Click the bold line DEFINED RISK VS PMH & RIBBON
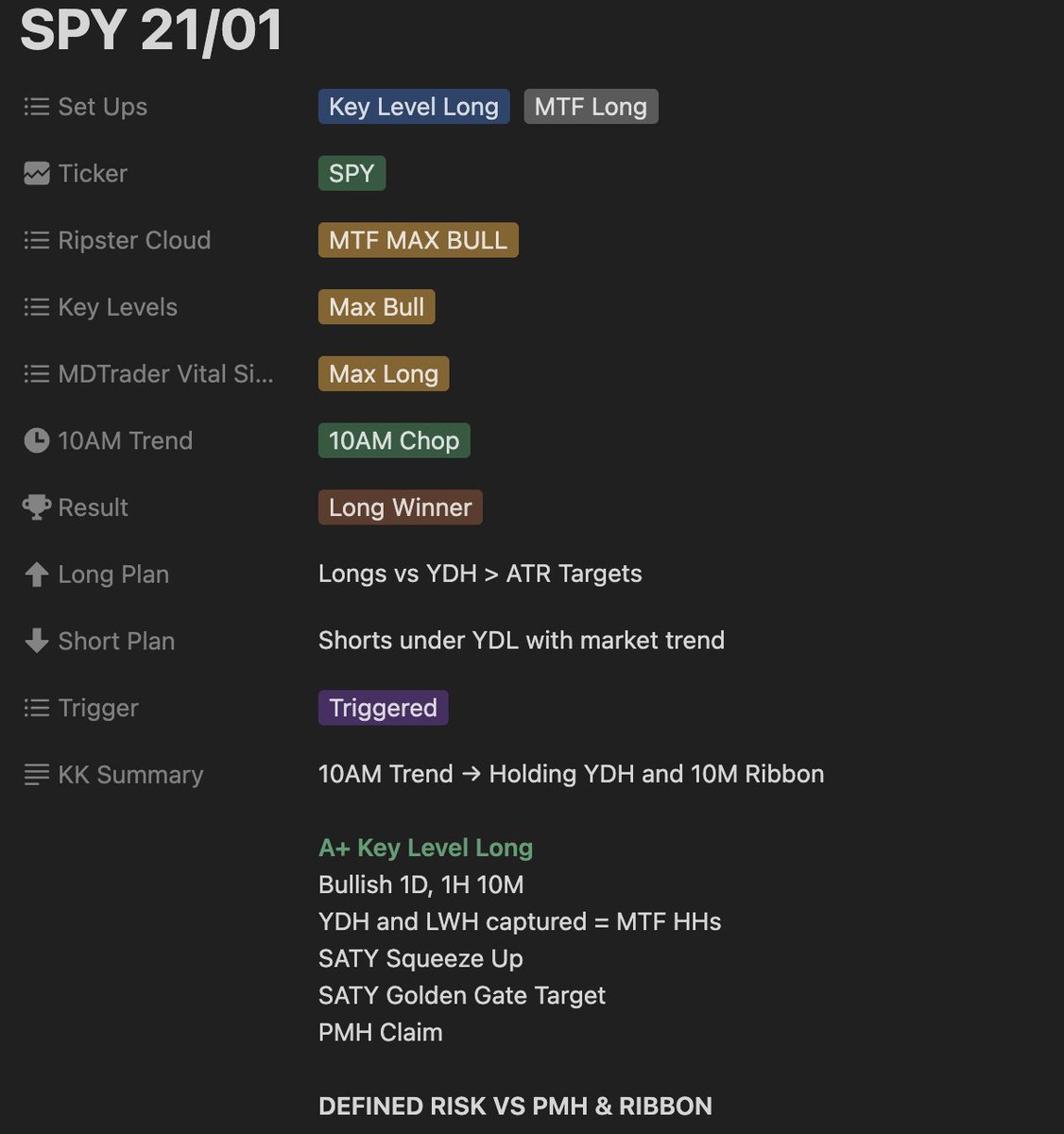Image resolution: width=1064 pixels, height=1134 pixels. pos(515,1106)
